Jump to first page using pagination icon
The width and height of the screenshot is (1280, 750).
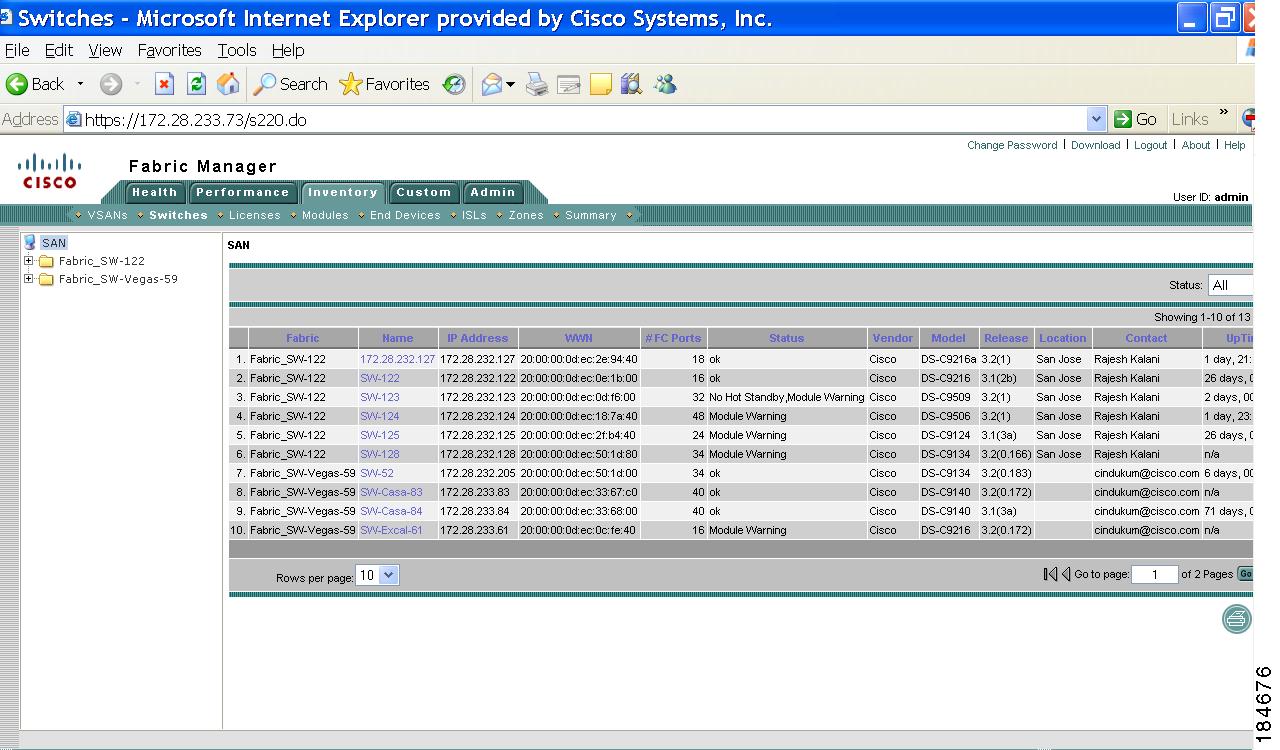(1050, 574)
